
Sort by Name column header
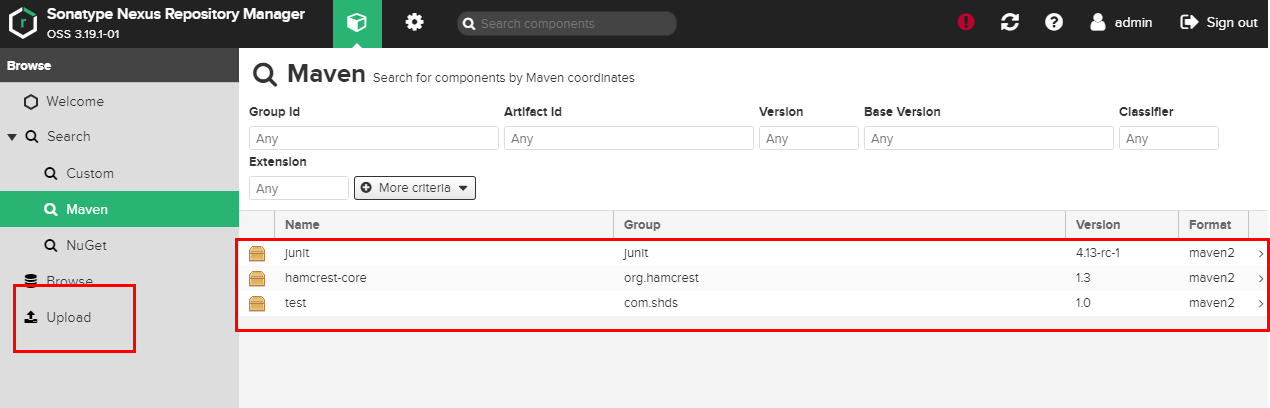click(444, 225)
